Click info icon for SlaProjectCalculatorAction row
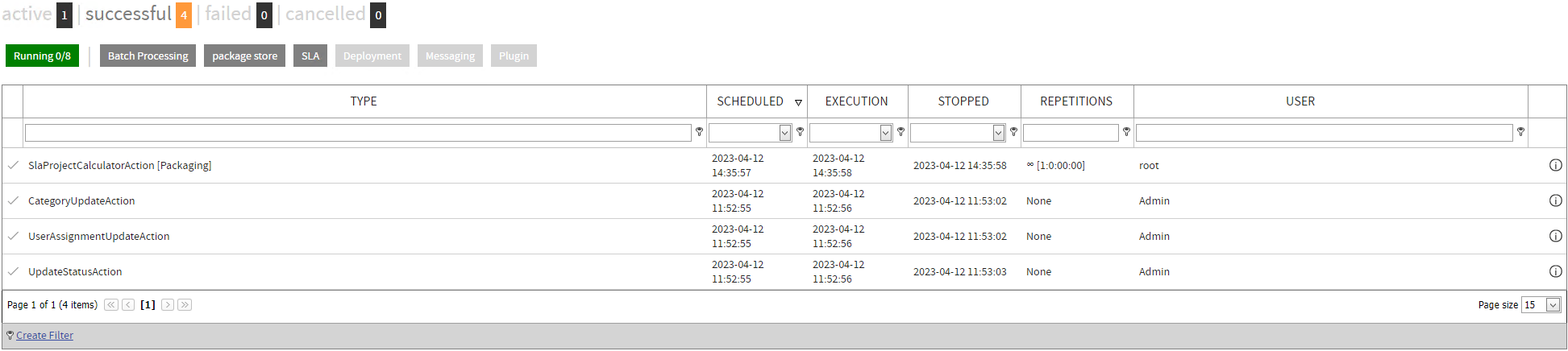This screenshot has width=1568, height=351. 1555,165
